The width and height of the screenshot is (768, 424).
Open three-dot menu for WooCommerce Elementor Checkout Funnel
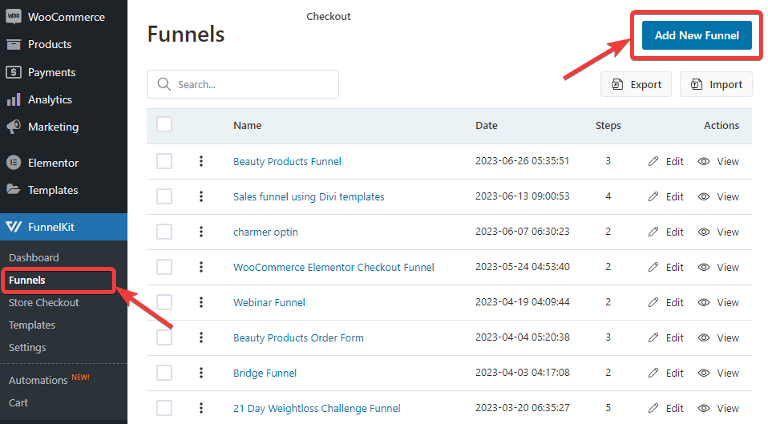tap(201, 267)
